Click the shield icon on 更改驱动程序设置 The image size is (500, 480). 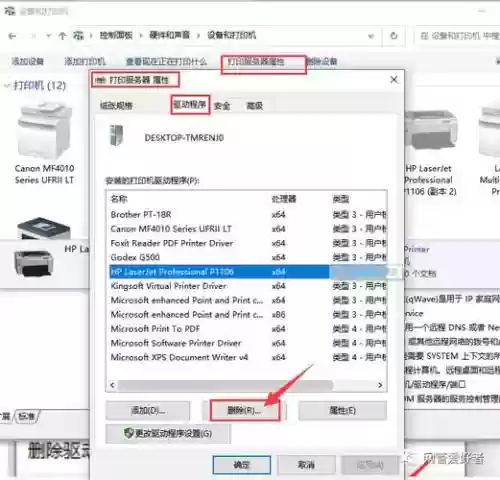click(129, 433)
